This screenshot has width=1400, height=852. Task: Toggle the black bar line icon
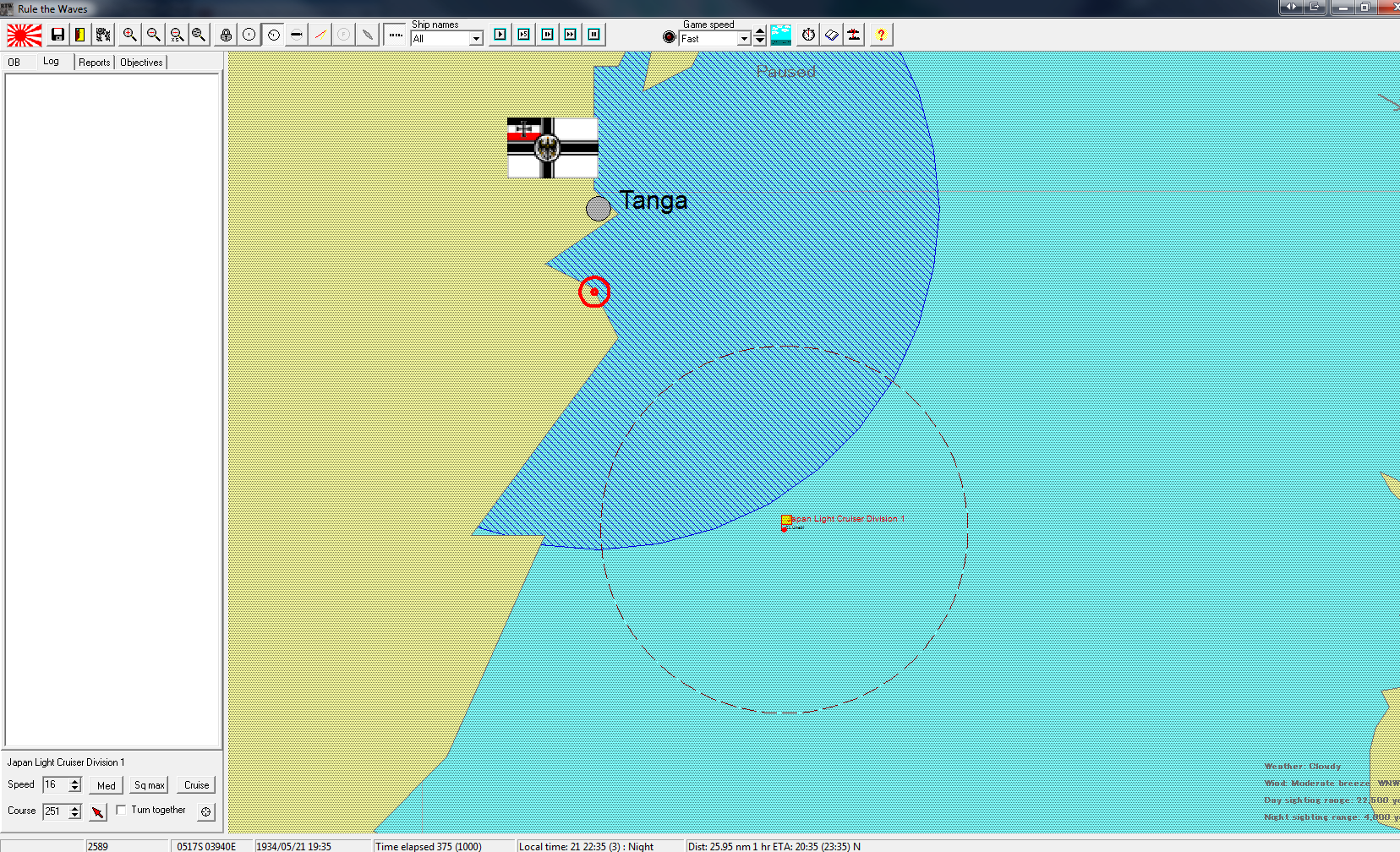pos(297,35)
